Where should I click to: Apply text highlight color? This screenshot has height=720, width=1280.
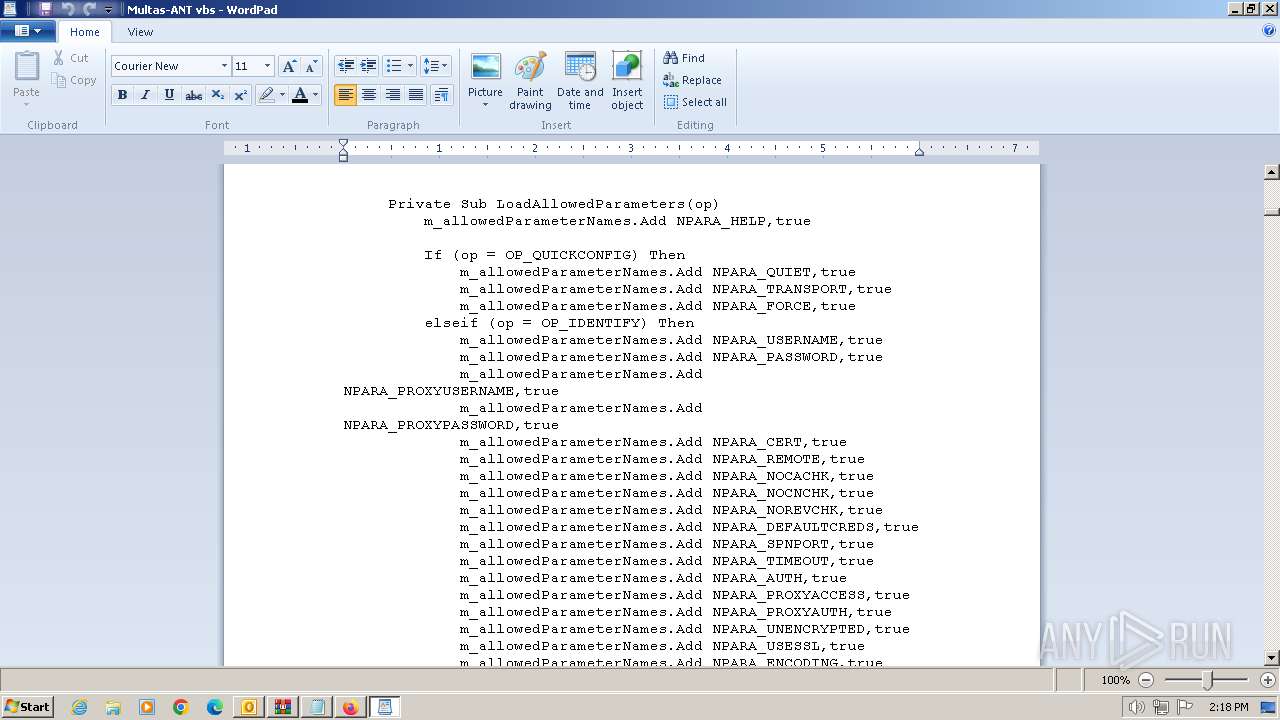point(266,95)
